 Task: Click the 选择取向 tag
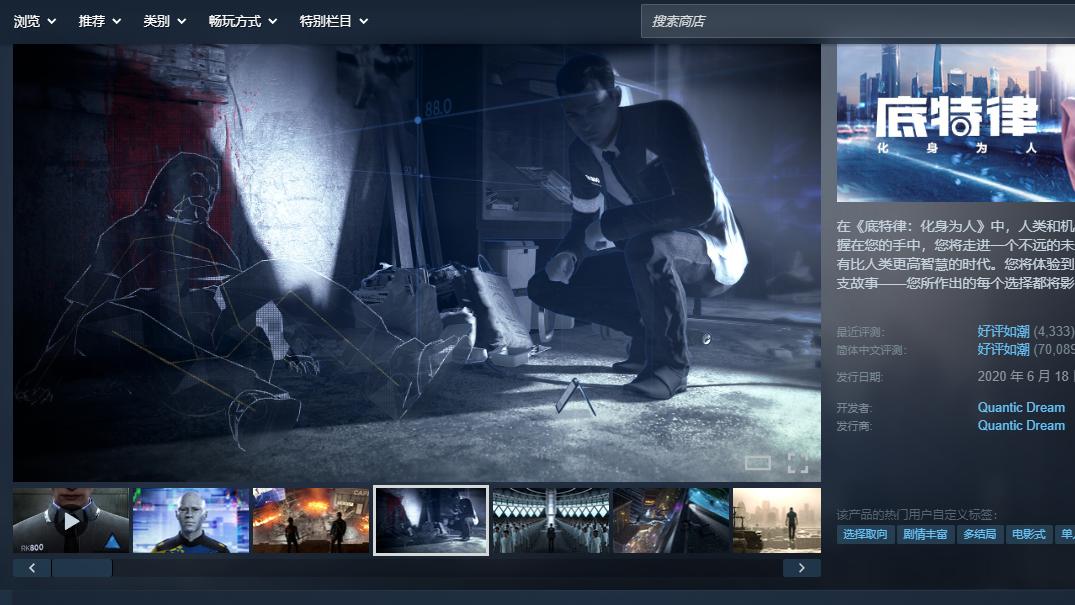click(865, 534)
